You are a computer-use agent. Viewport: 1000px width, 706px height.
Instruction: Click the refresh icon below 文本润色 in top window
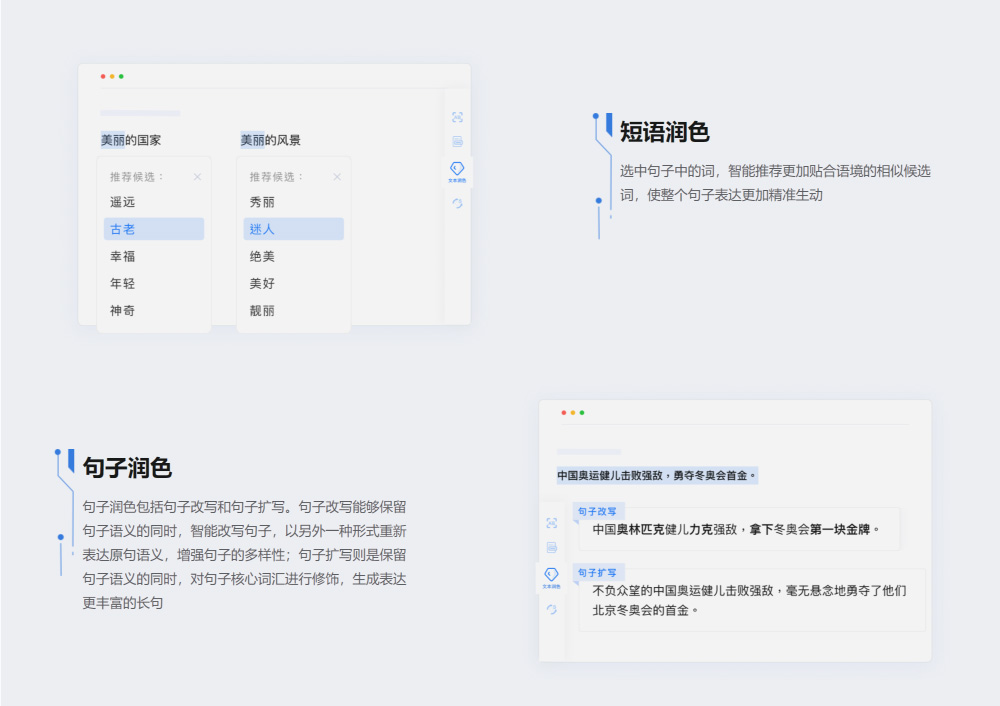[x=456, y=203]
